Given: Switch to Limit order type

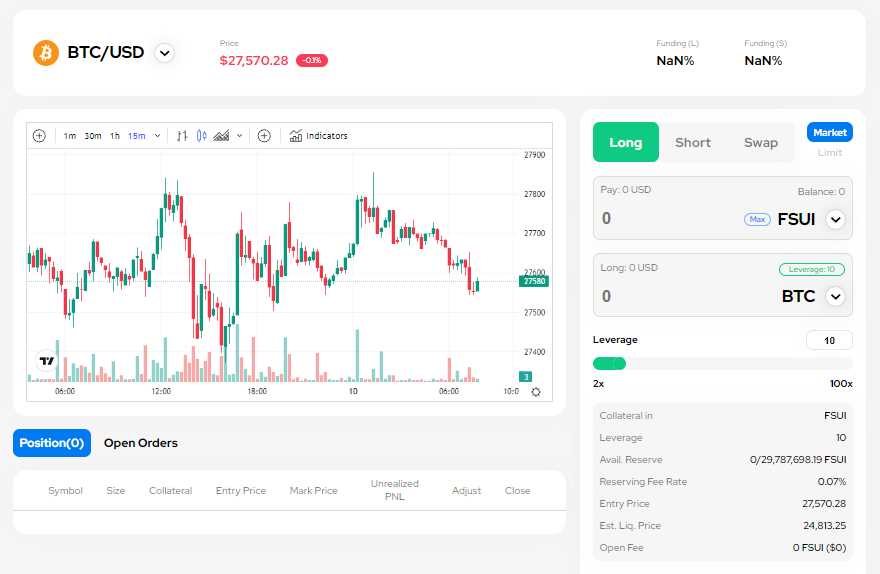Looking at the screenshot, I should point(829,153).
